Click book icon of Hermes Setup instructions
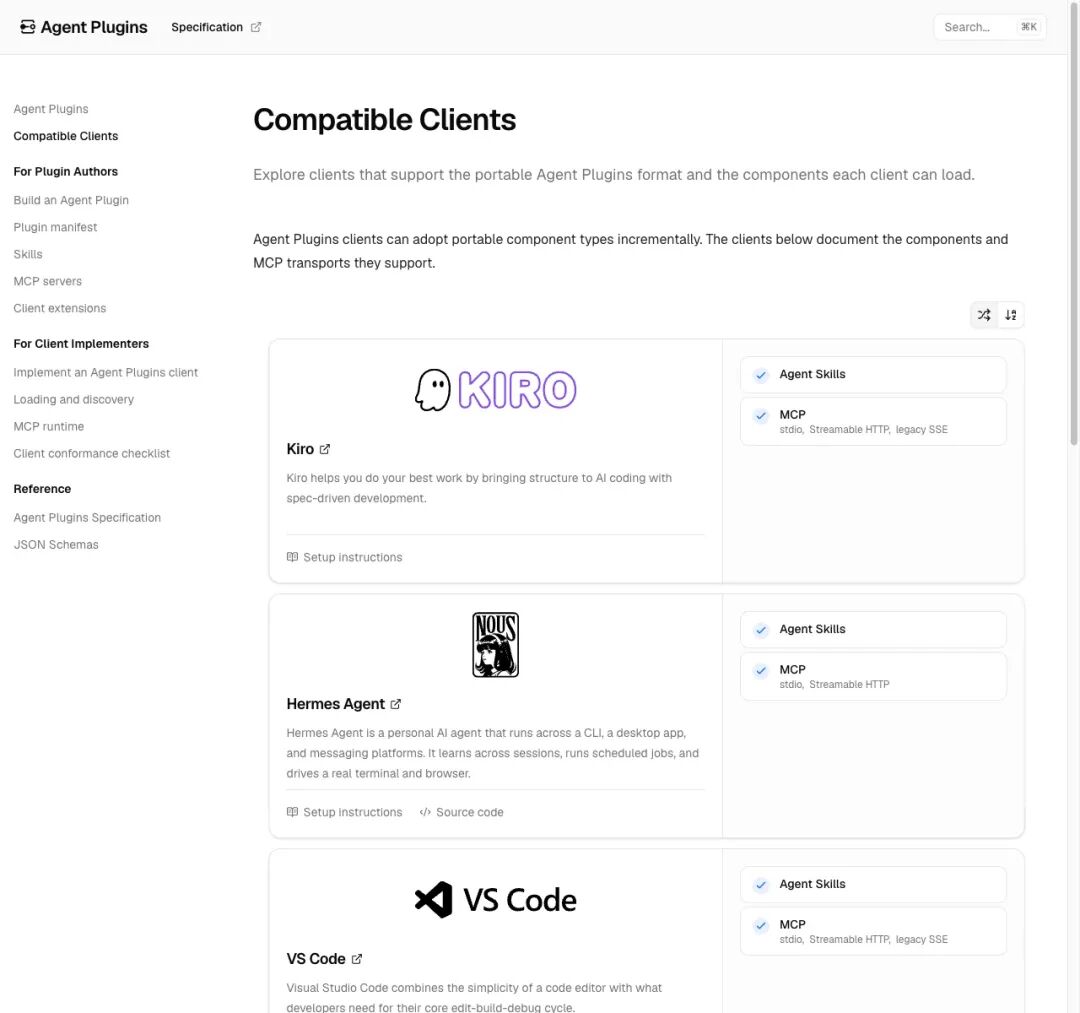The height and width of the screenshot is (1013, 1080). click(x=292, y=812)
